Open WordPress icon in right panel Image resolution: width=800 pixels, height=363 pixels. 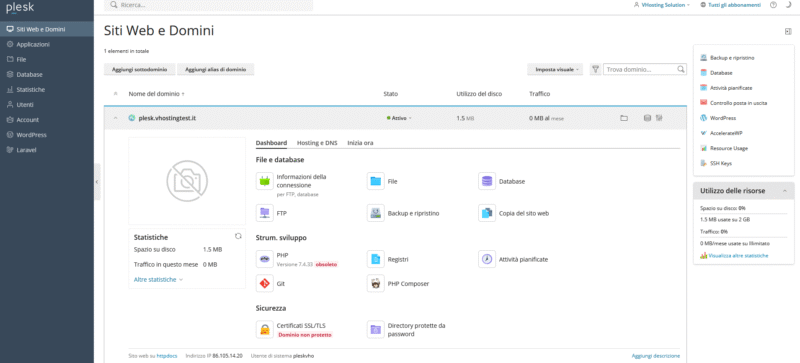point(704,118)
